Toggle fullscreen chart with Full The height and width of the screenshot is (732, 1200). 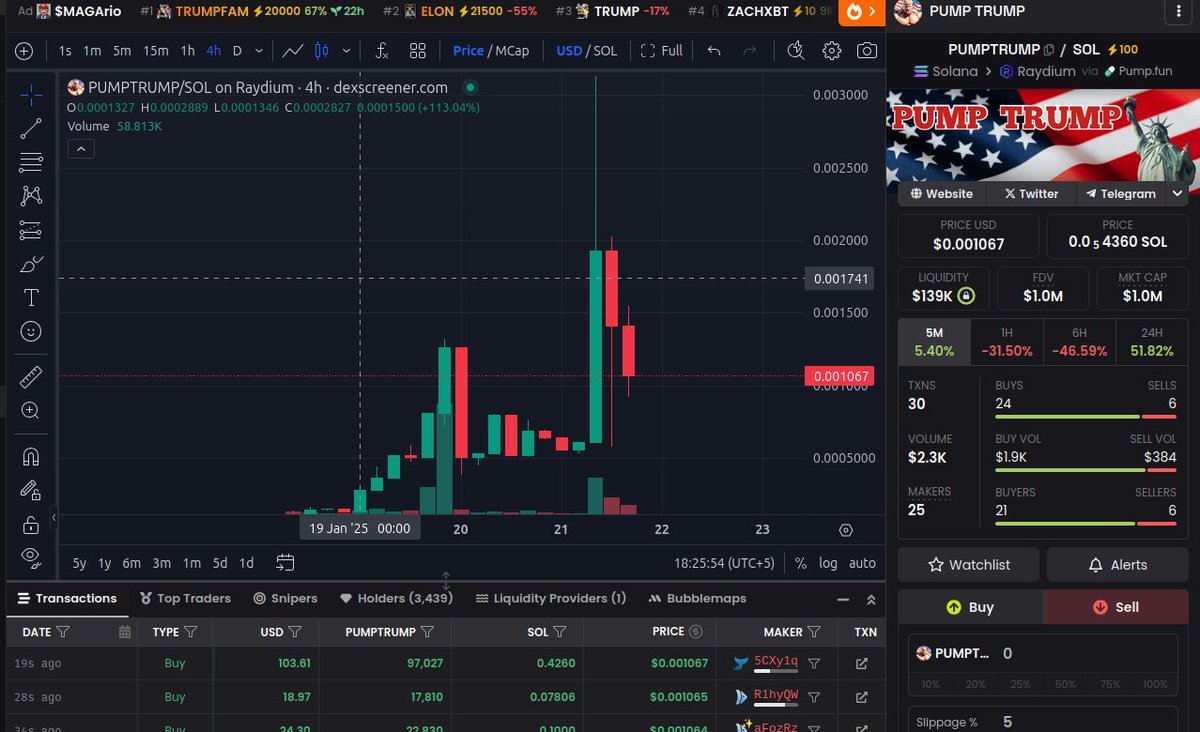(x=662, y=51)
